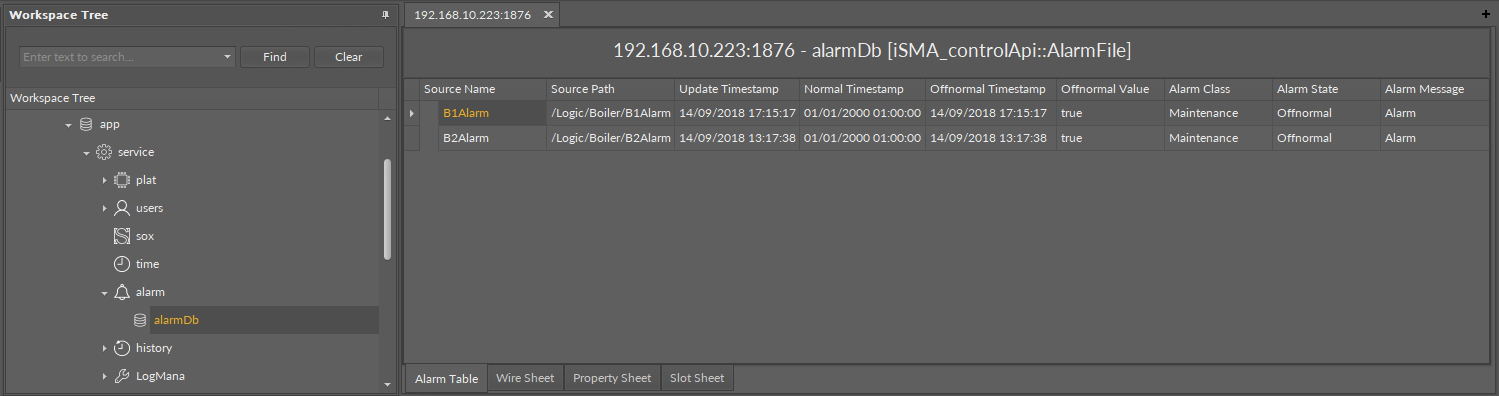The image size is (1499, 396).
Task: Click the LogMana wrench icon
Action: tap(122, 376)
